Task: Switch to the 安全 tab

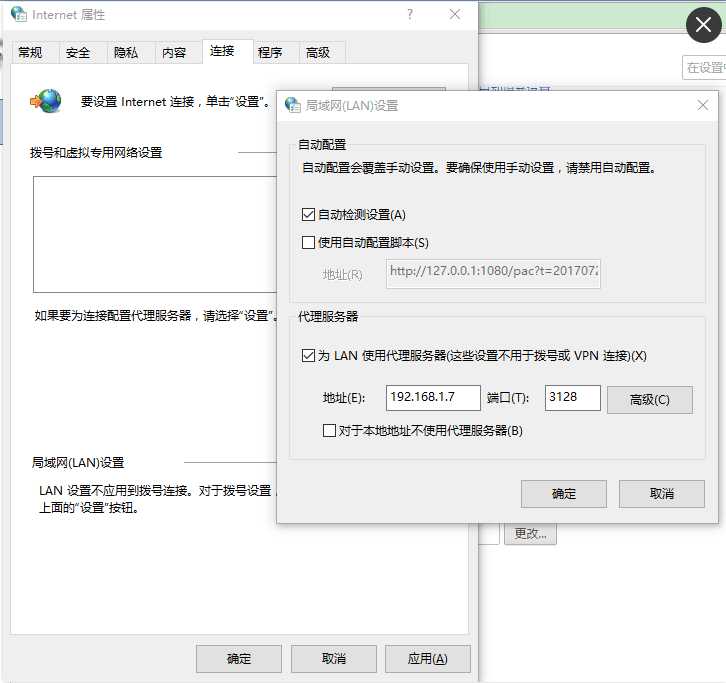Action: coord(78,52)
